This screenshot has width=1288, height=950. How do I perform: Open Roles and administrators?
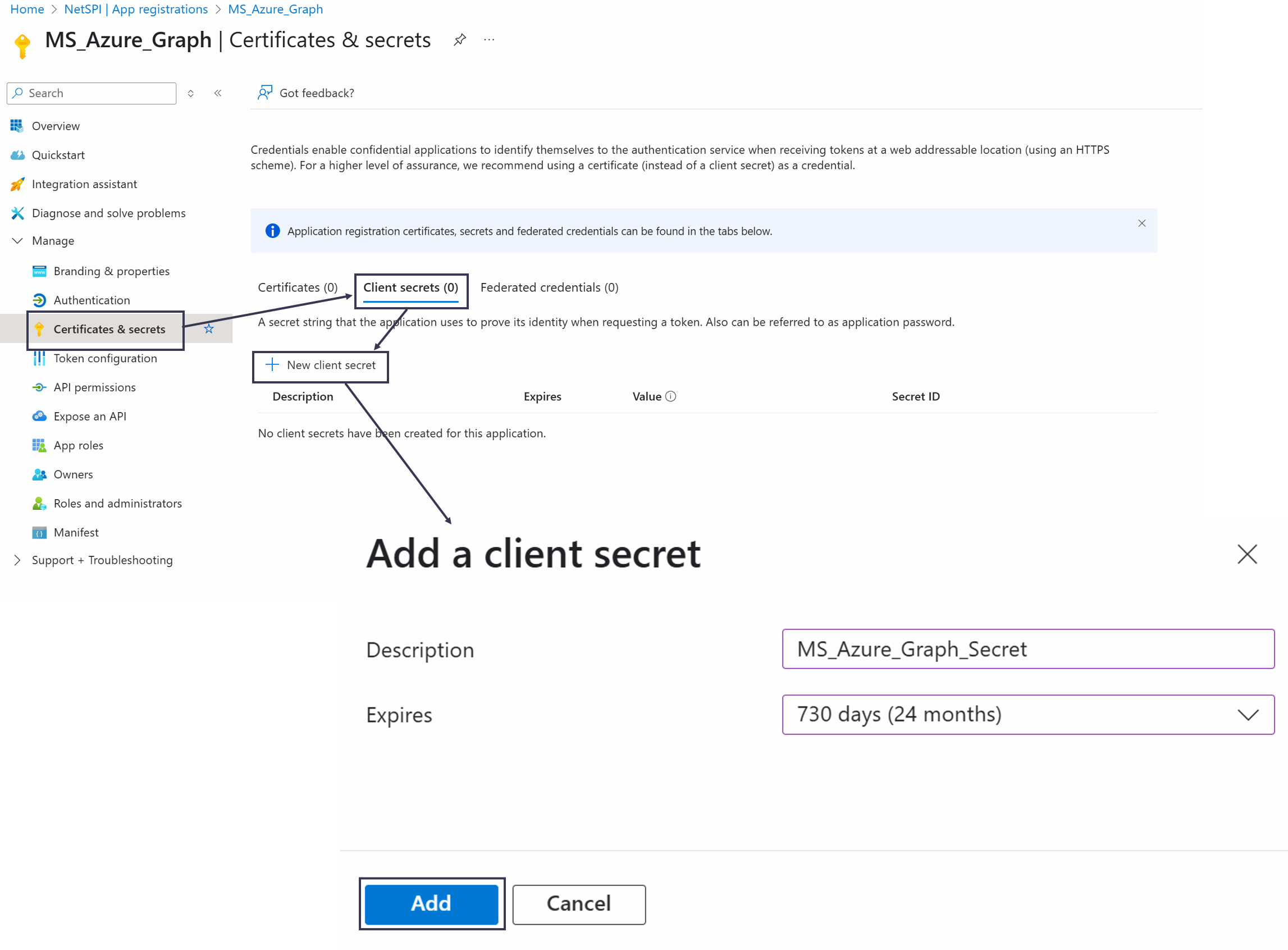[118, 504]
